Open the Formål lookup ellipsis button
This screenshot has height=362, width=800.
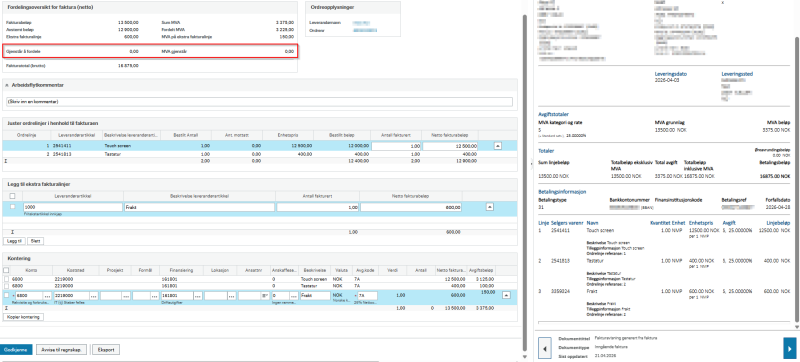(x=155, y=296)
